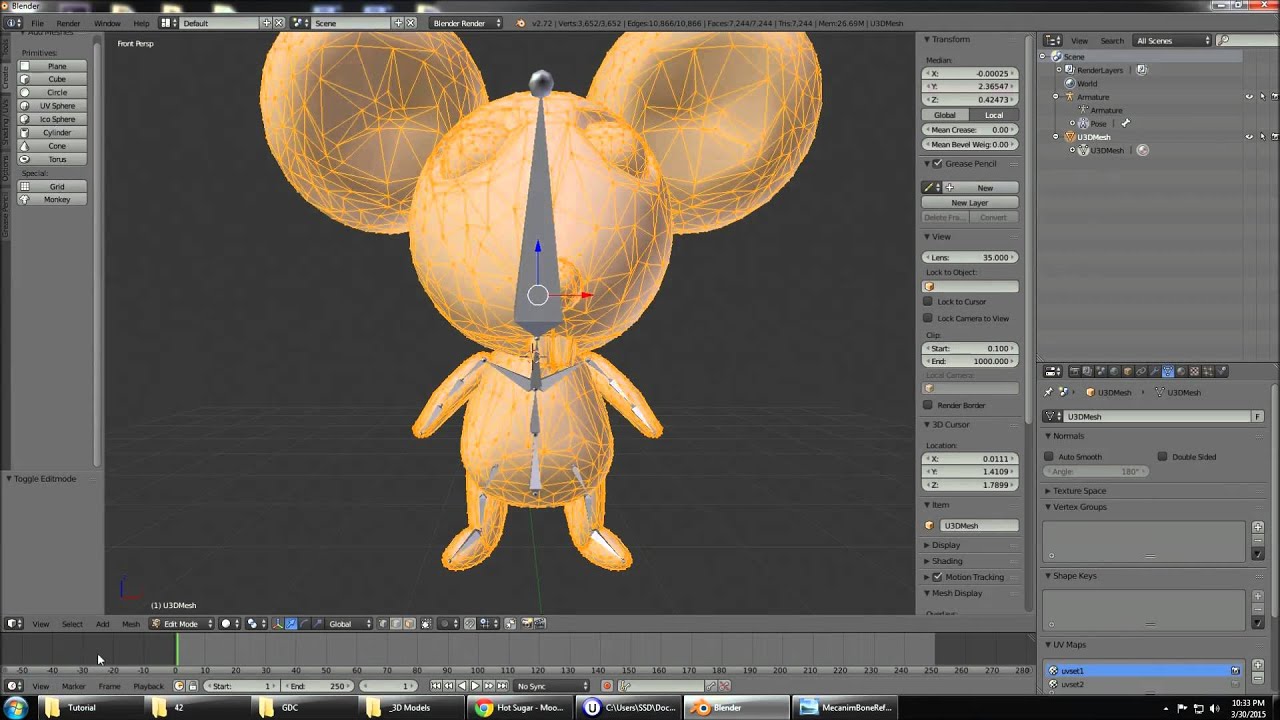Jump to first frame in timeline
This screenshot has height=720, width=1280.
[x=436, y=686]
